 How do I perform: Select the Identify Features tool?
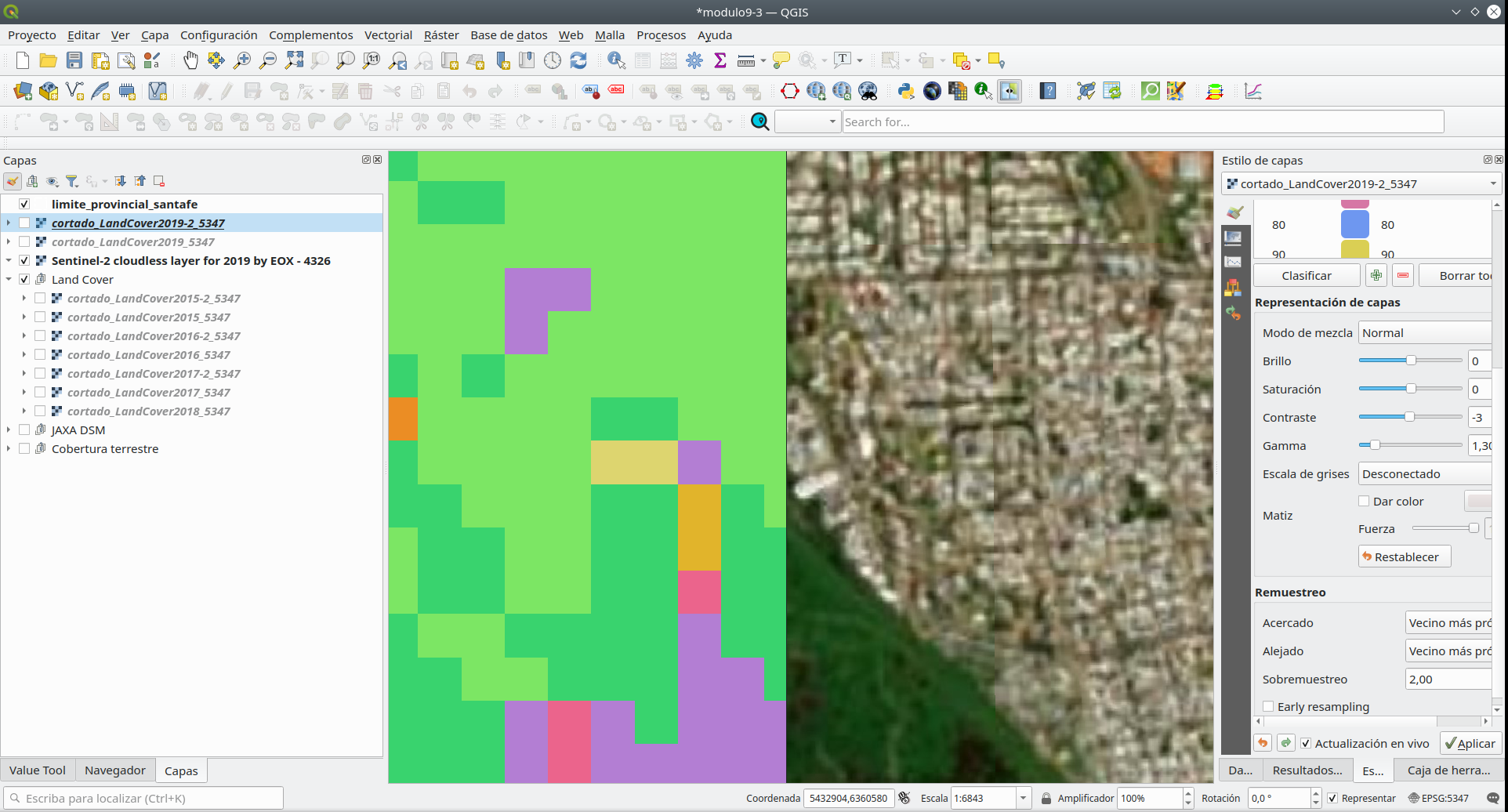pos(617,60)
